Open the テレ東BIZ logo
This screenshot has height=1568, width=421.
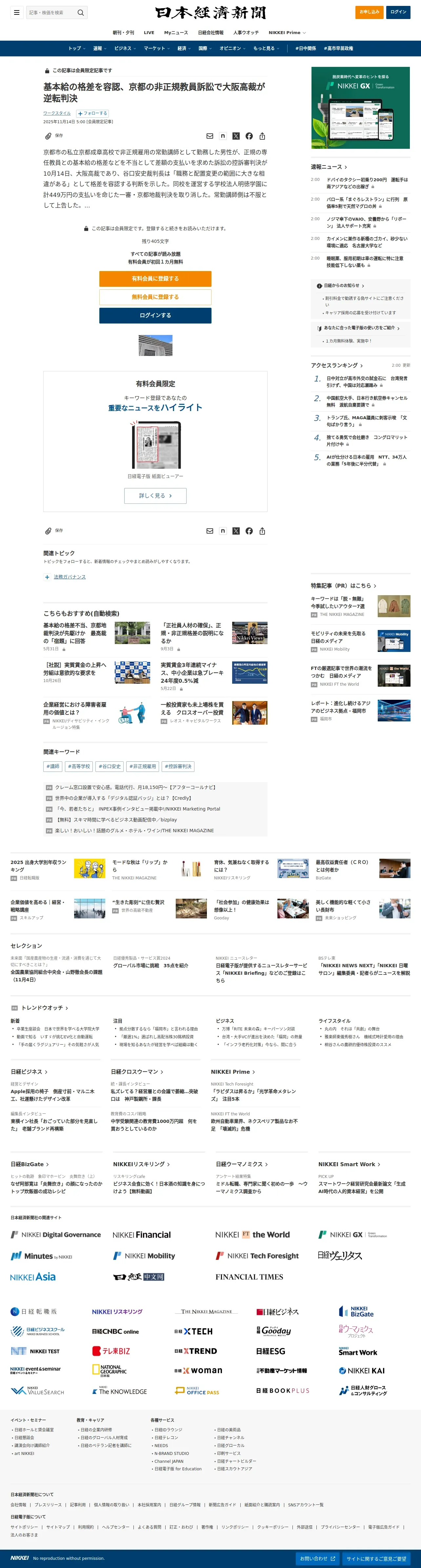(x=111, y=1351)
